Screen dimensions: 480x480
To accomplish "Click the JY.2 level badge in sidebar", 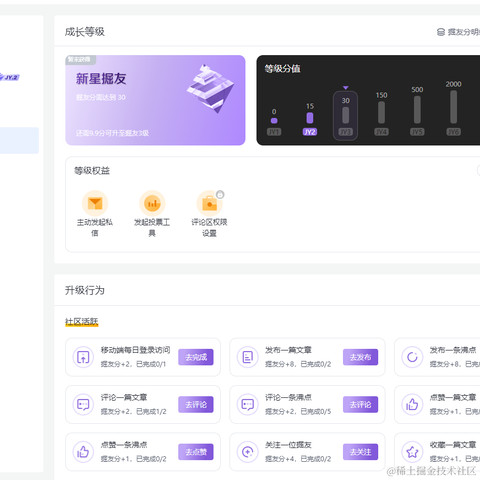I will pyautogui.click(x=10, y=77).
